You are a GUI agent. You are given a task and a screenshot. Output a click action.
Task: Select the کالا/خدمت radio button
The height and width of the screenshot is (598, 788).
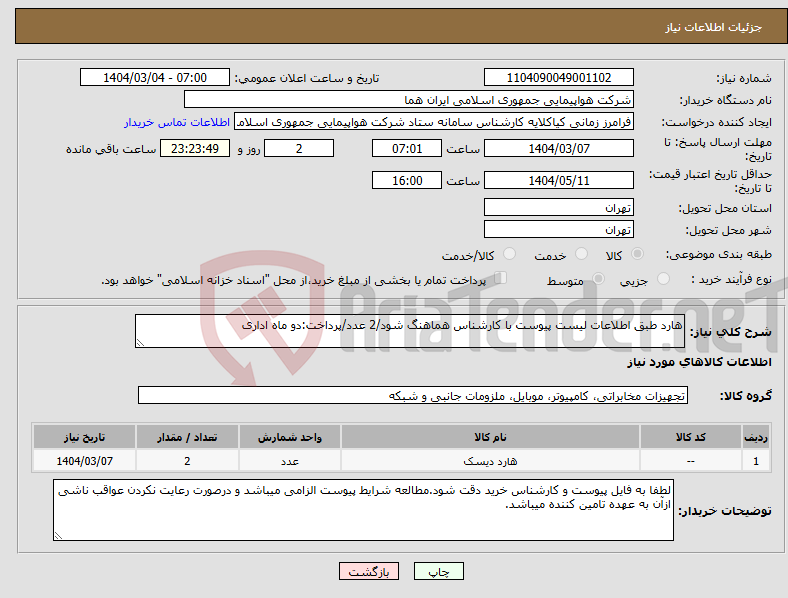[x=510, y=254]
